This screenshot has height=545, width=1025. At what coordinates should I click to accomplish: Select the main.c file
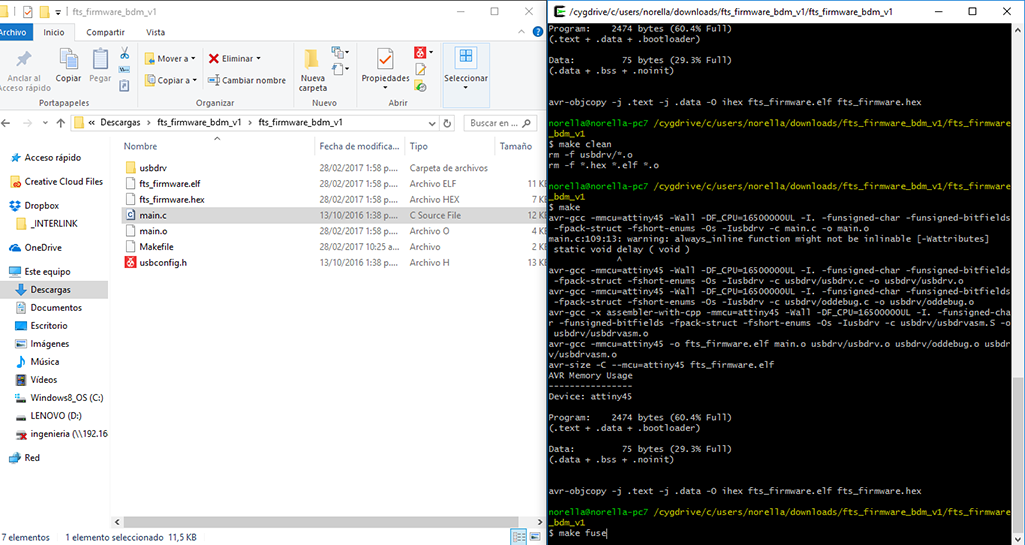tap(153, 215)
